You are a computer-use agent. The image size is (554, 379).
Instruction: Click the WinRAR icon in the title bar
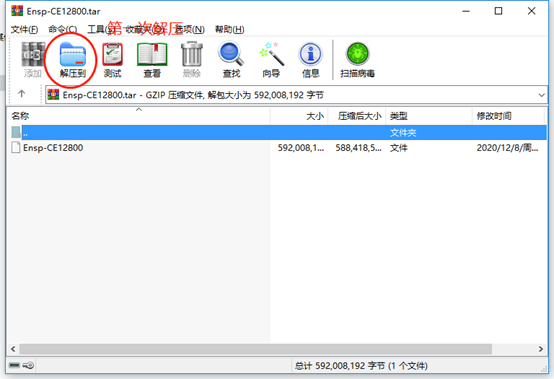tap(17, 11)
